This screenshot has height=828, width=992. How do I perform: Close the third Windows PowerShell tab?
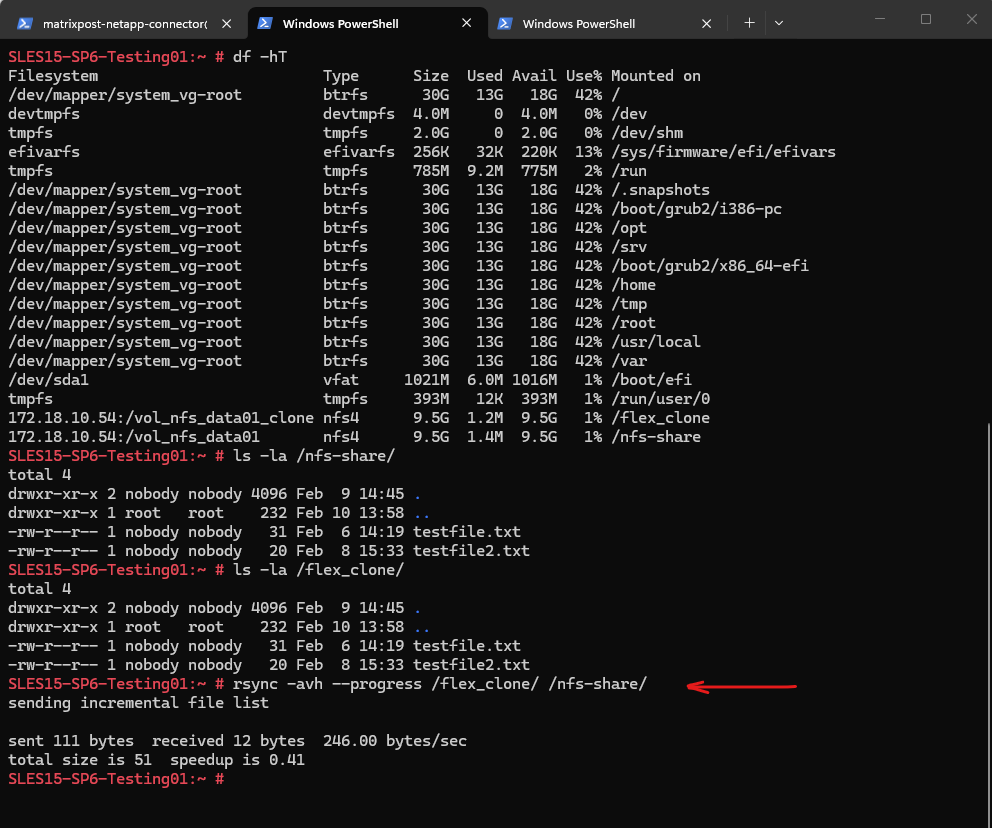pos(708,23)
